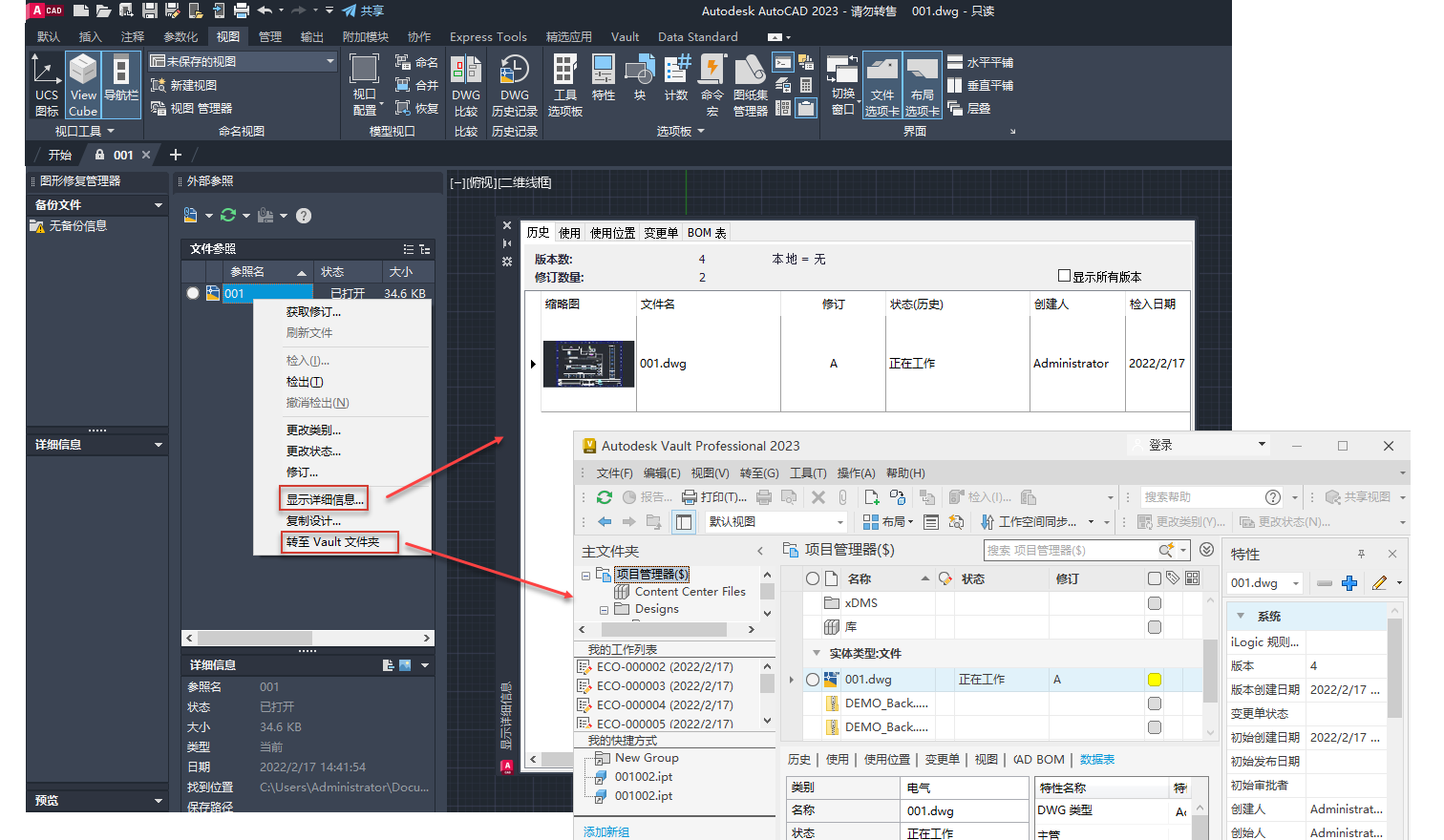Viewport: 1444px width, 840px height.
Task: Click the blue plus icon in Vault 特性 panel
Action: [x=1349, y=583]
